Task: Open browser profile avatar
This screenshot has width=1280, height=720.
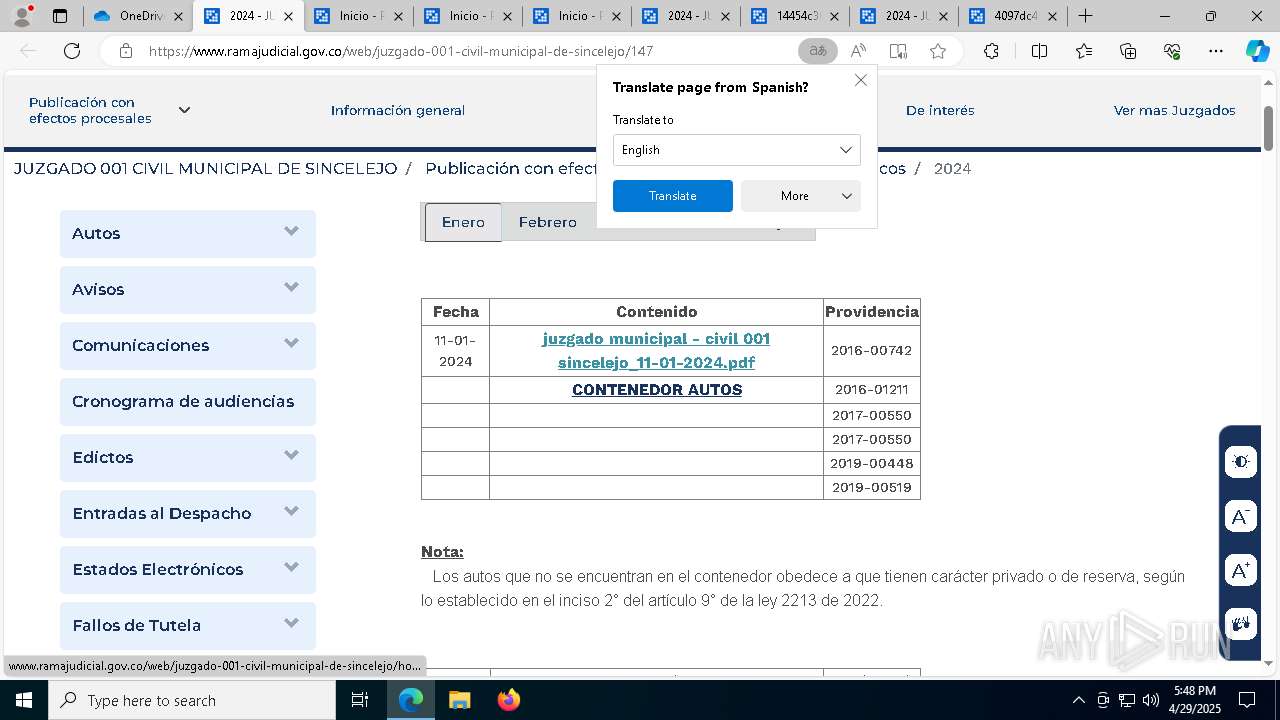Action: pos(22,16)
